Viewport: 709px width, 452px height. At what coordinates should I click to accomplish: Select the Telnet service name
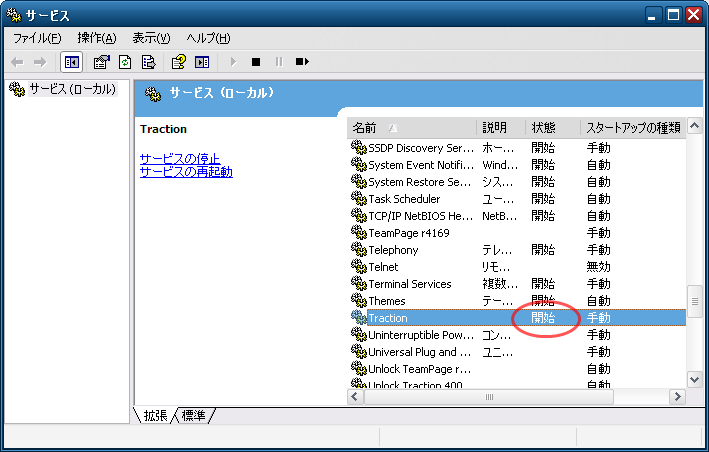click(x=383, y=267)
